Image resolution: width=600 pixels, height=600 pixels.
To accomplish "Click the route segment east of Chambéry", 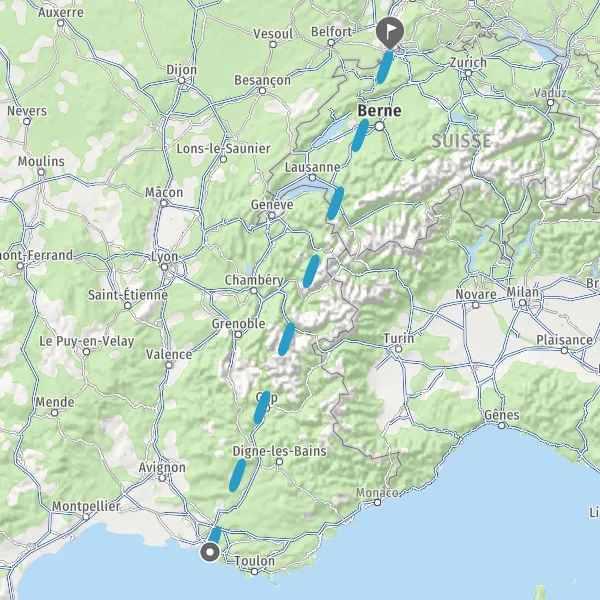I will pyautogui.click(x=311, y=271).
